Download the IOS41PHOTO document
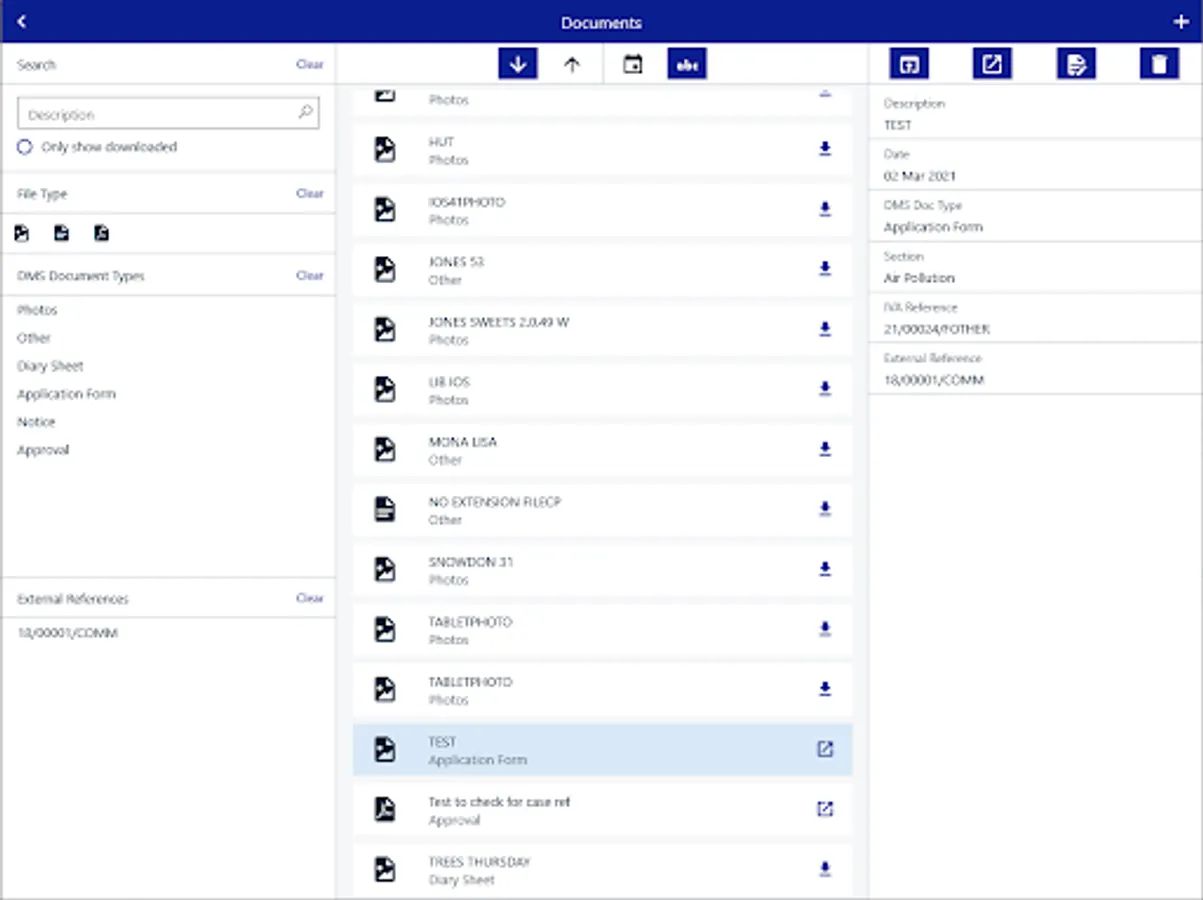 tap(825, 209)
